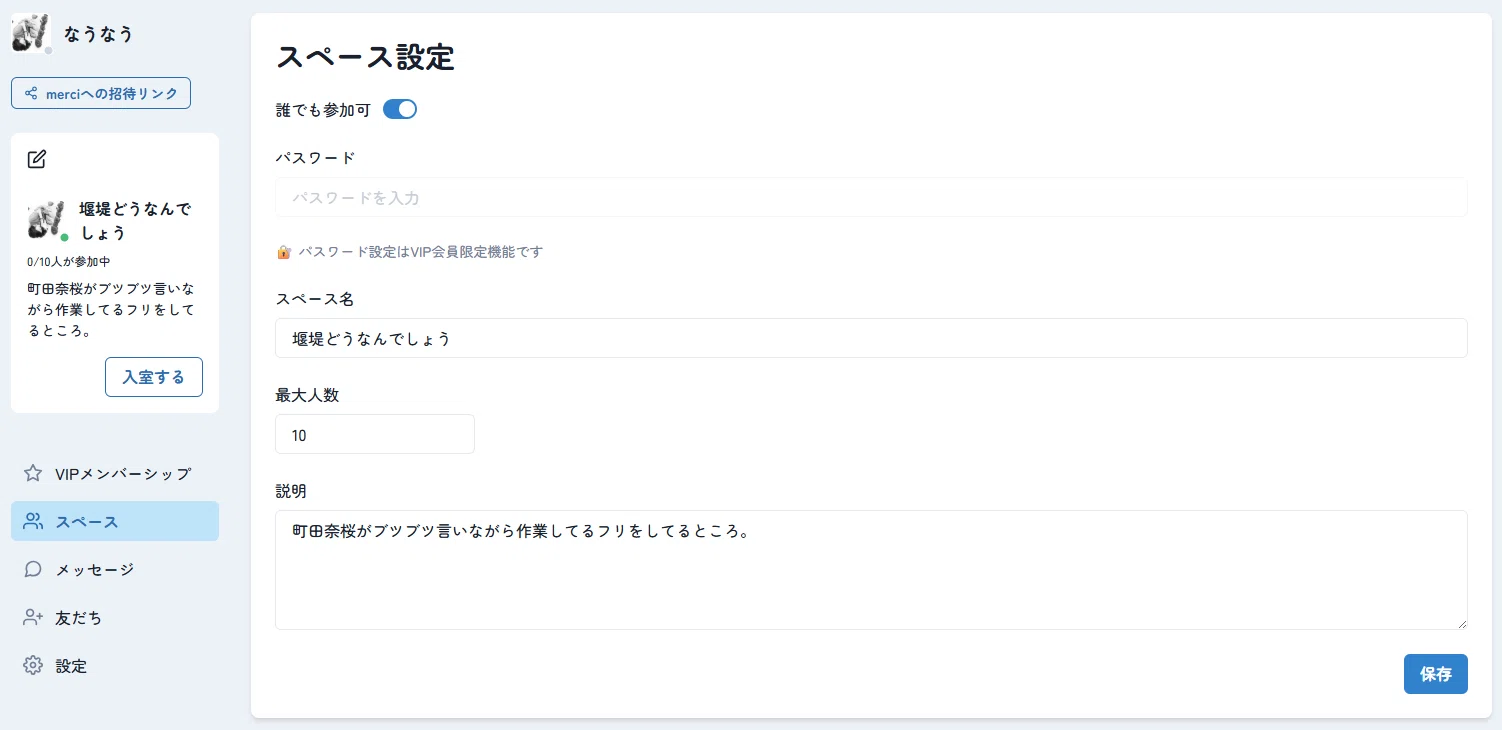Focus the パスワードを入力 field

(871, 198)
